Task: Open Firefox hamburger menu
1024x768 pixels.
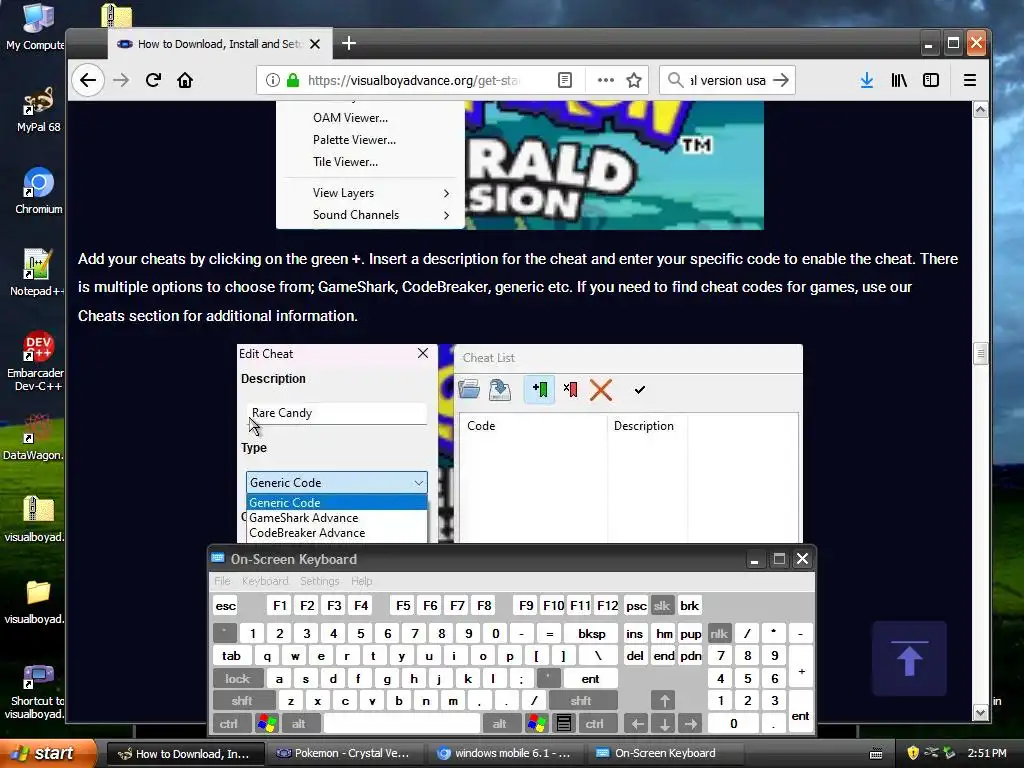Action: [x=970, y=80]
